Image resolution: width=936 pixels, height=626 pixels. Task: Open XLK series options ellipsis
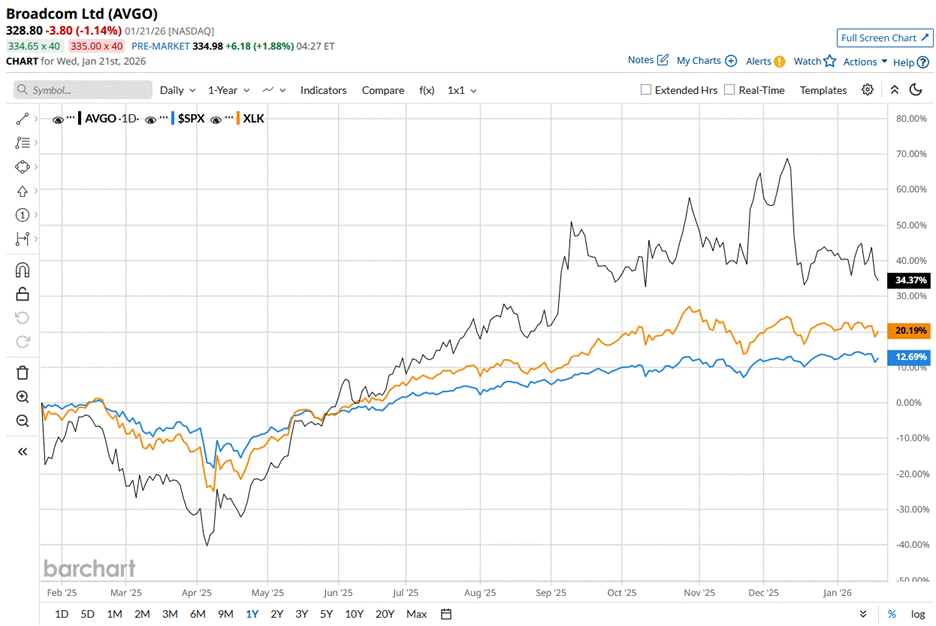tap(229, 117)
